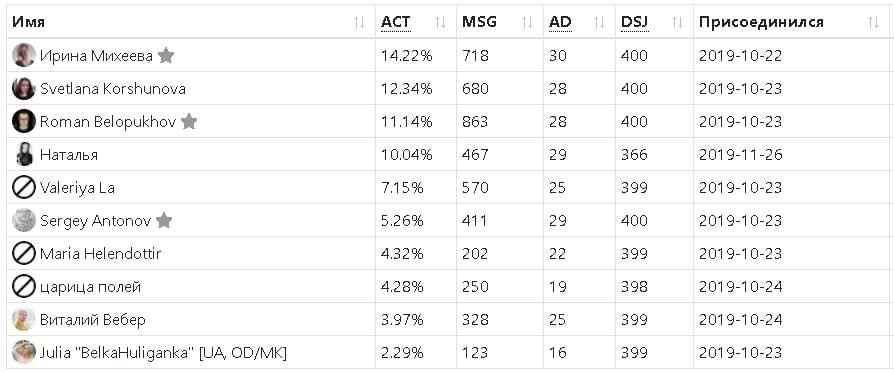
Task: Click the star icon next to Ирина Михеева
Action: pyautogui.click(x=166, y=55)
